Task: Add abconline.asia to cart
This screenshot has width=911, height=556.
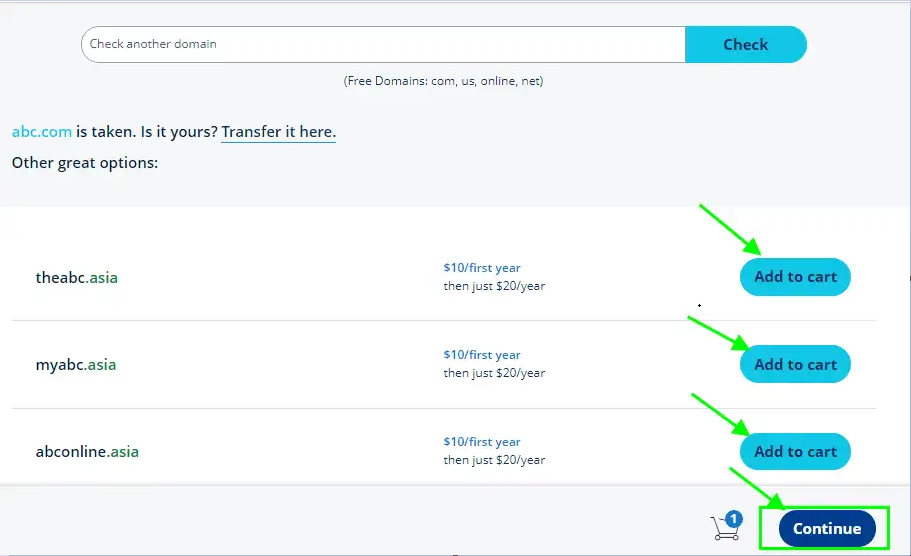Action: (795, 451)
